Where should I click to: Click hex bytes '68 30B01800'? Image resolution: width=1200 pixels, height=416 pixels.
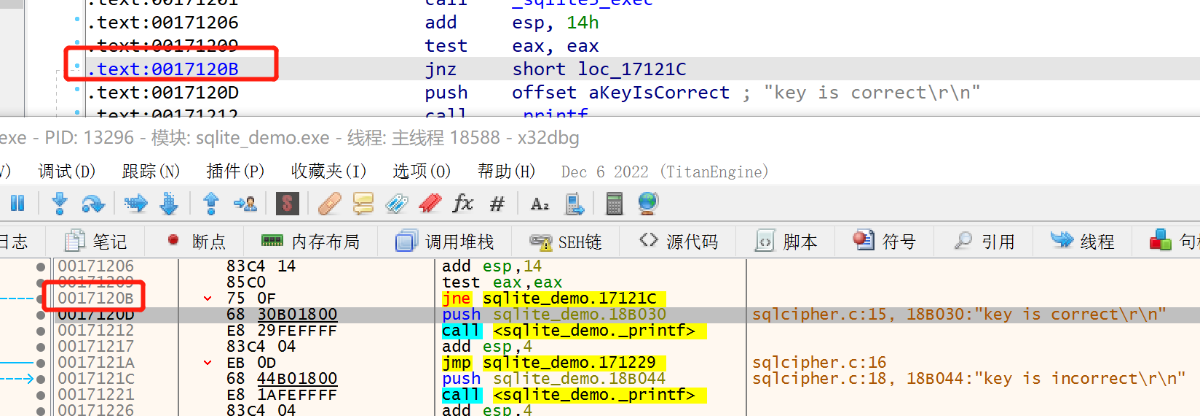(283, 314)
